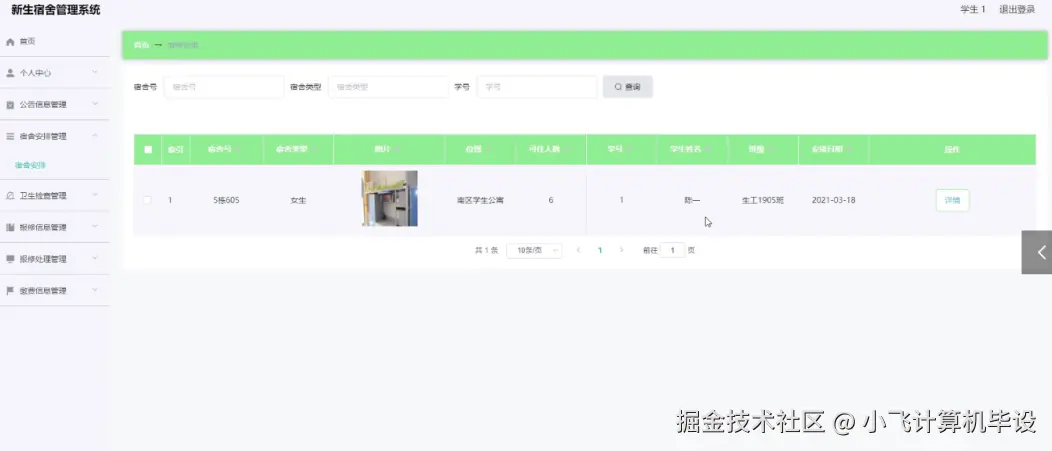Click the icon beside 卫生检查管理
Image resolution: width=1052 pixels, height=451 pixels.
pyautogui.click(x=10, y=196)
